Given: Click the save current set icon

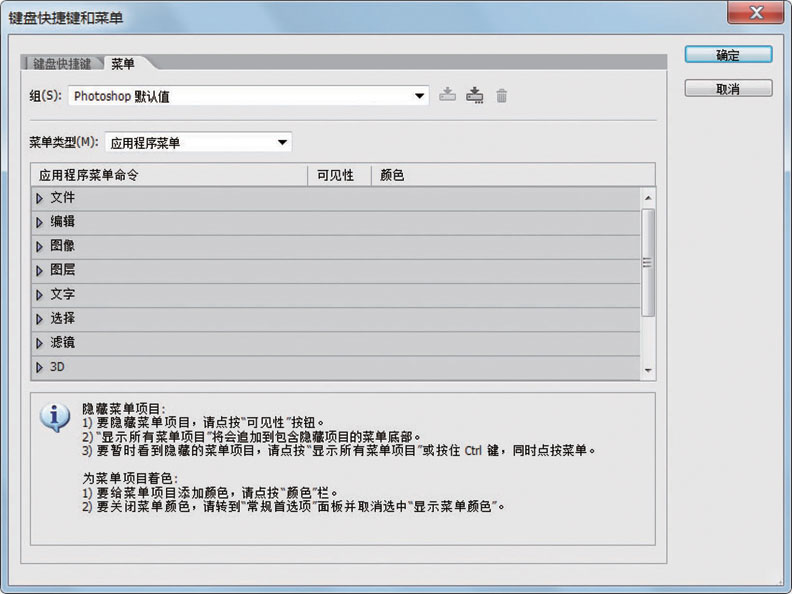Looking at the screenshot, I should click(x=448, y=96).
